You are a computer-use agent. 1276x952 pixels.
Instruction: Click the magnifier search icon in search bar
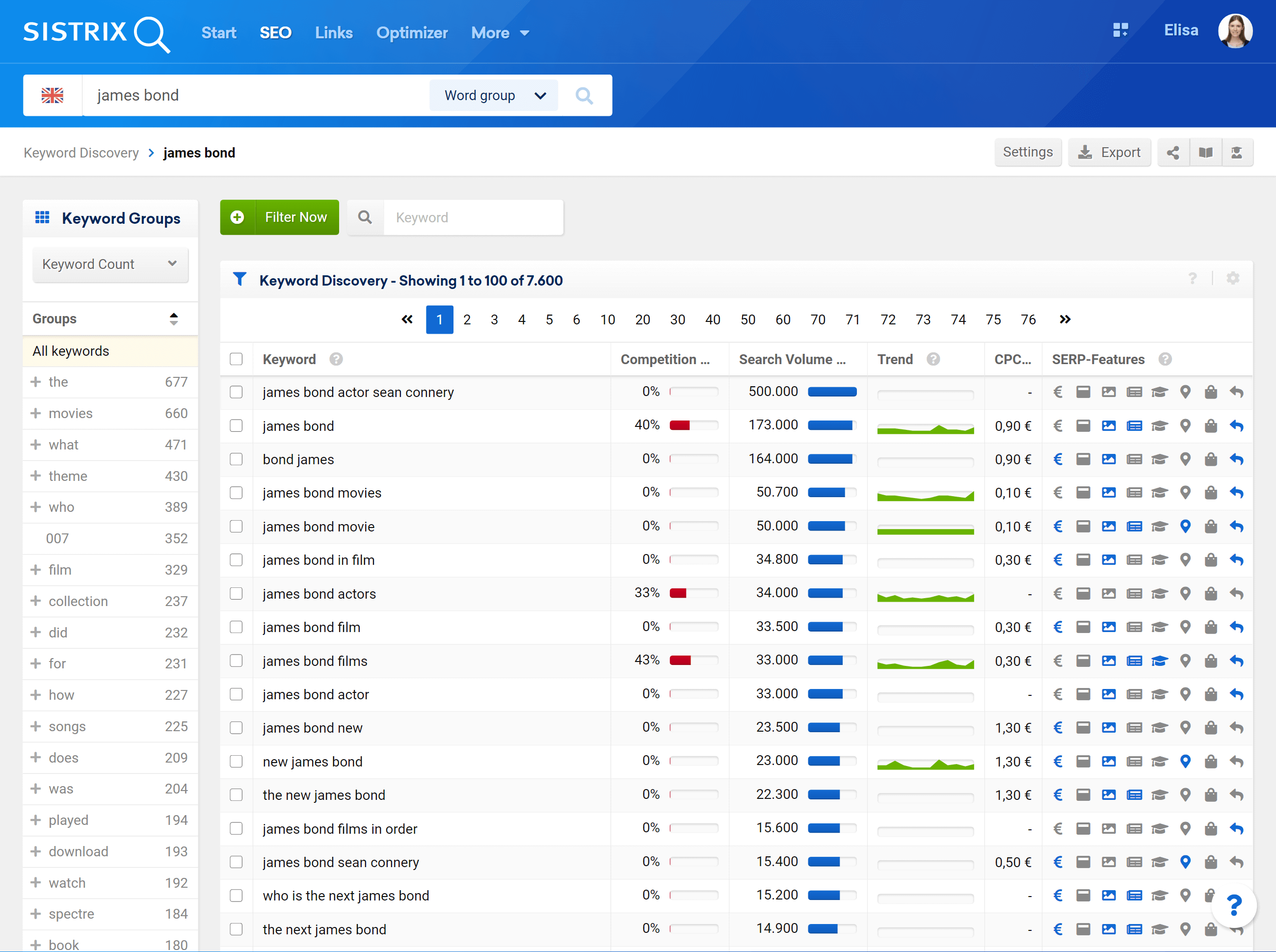pyautogui.click(x=584, y=95)
